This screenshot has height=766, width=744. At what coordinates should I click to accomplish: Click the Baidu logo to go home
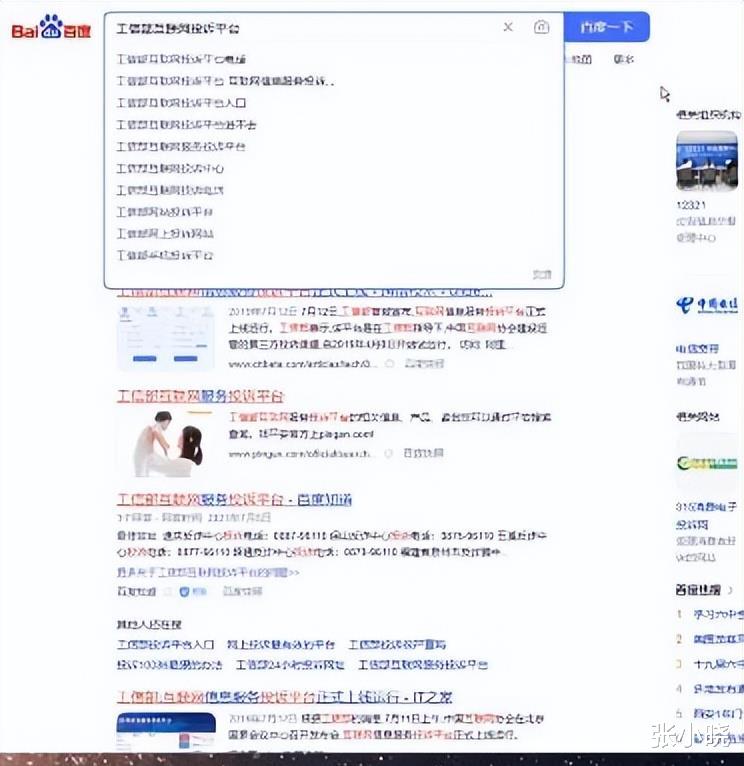coord(51,27)
